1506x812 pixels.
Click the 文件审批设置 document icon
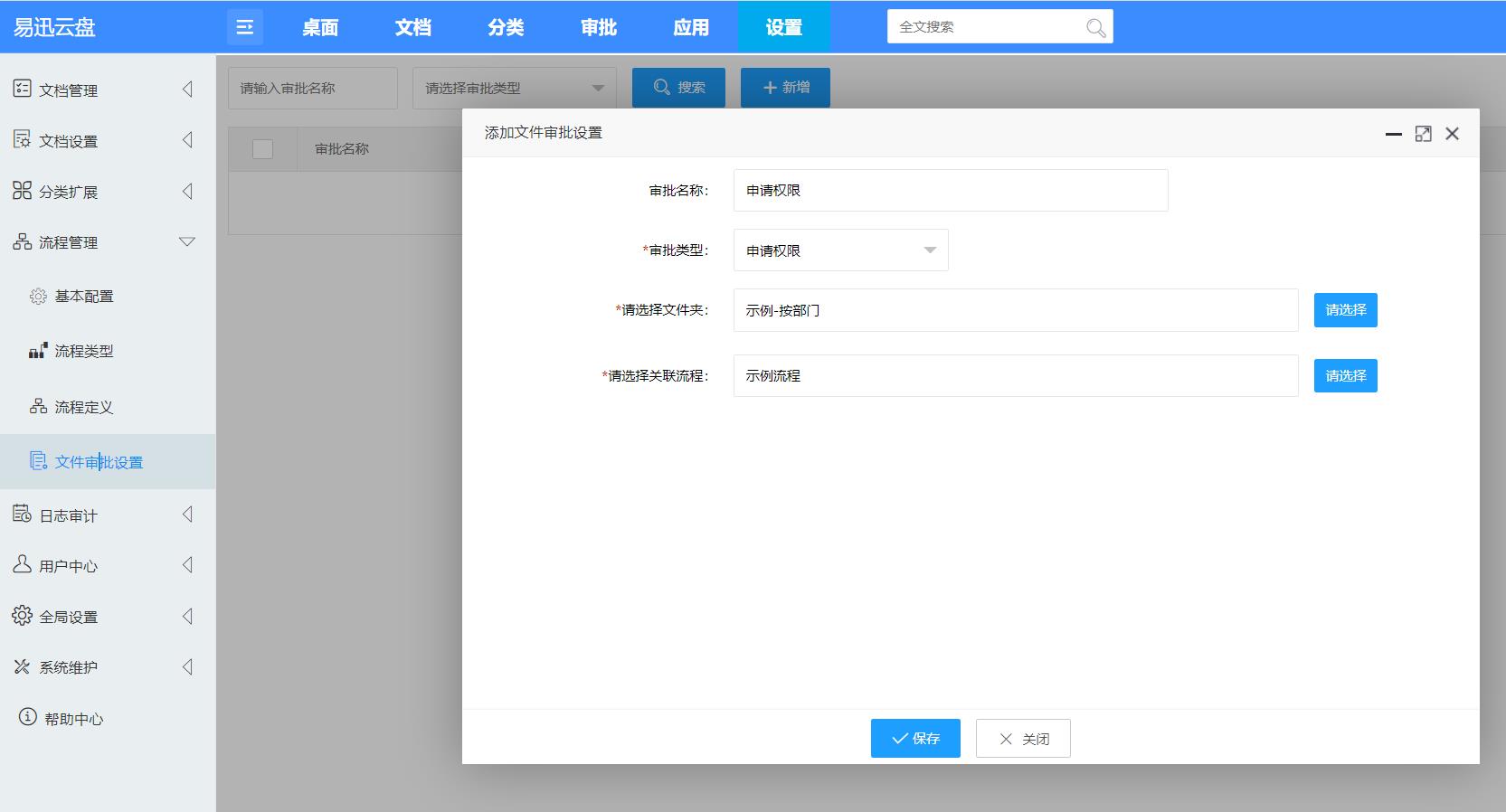pyautogui.click(x=38, y=461)
